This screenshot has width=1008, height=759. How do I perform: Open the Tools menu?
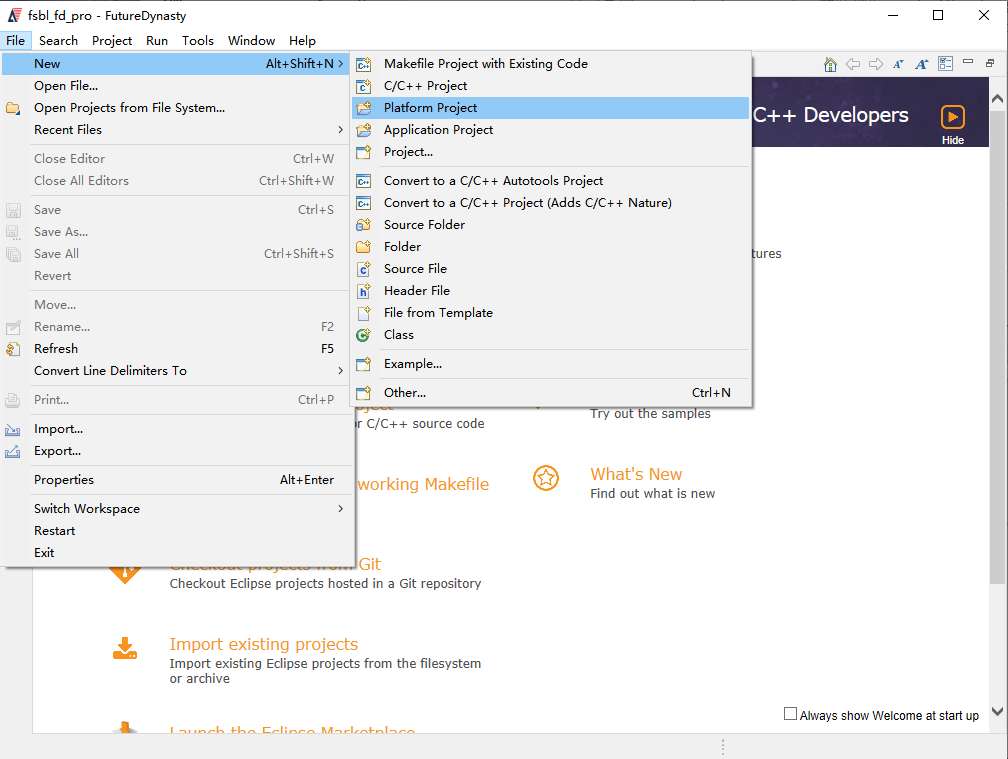(x=197, y=40)
